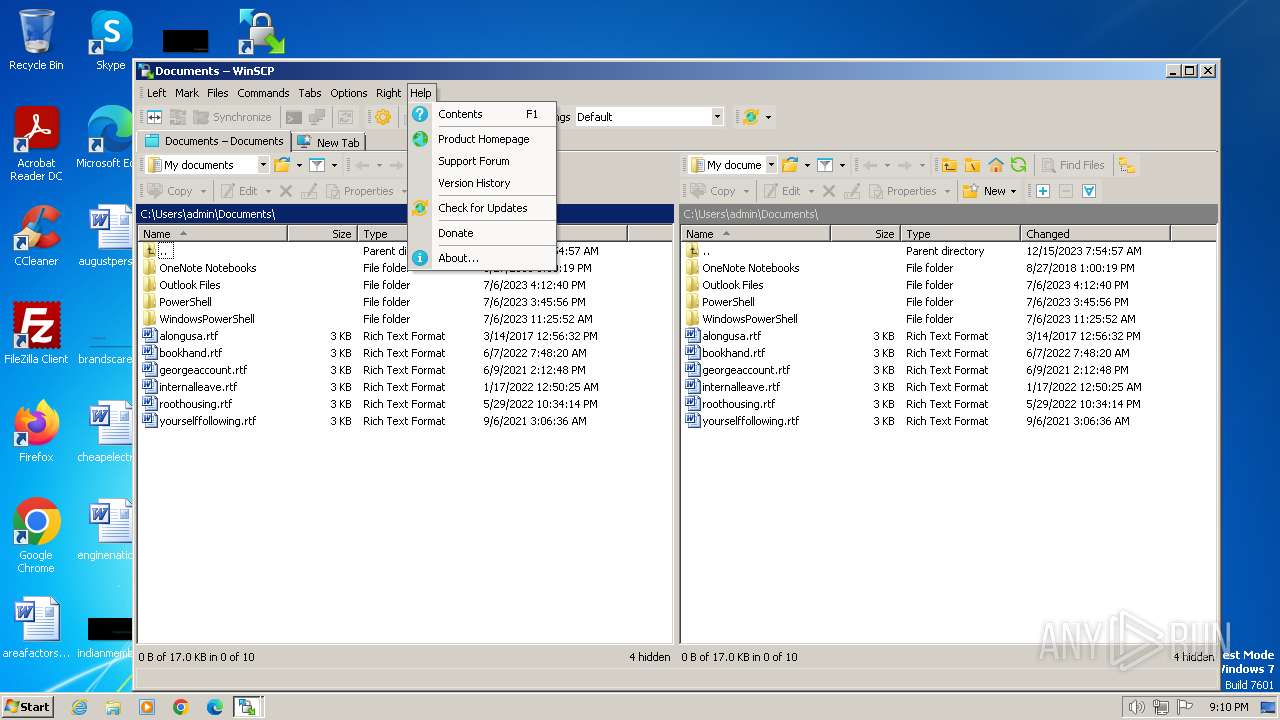Open the New Tab tab
The height and width of the screenshot is (720, 1280).
click(x=329, y=142)
